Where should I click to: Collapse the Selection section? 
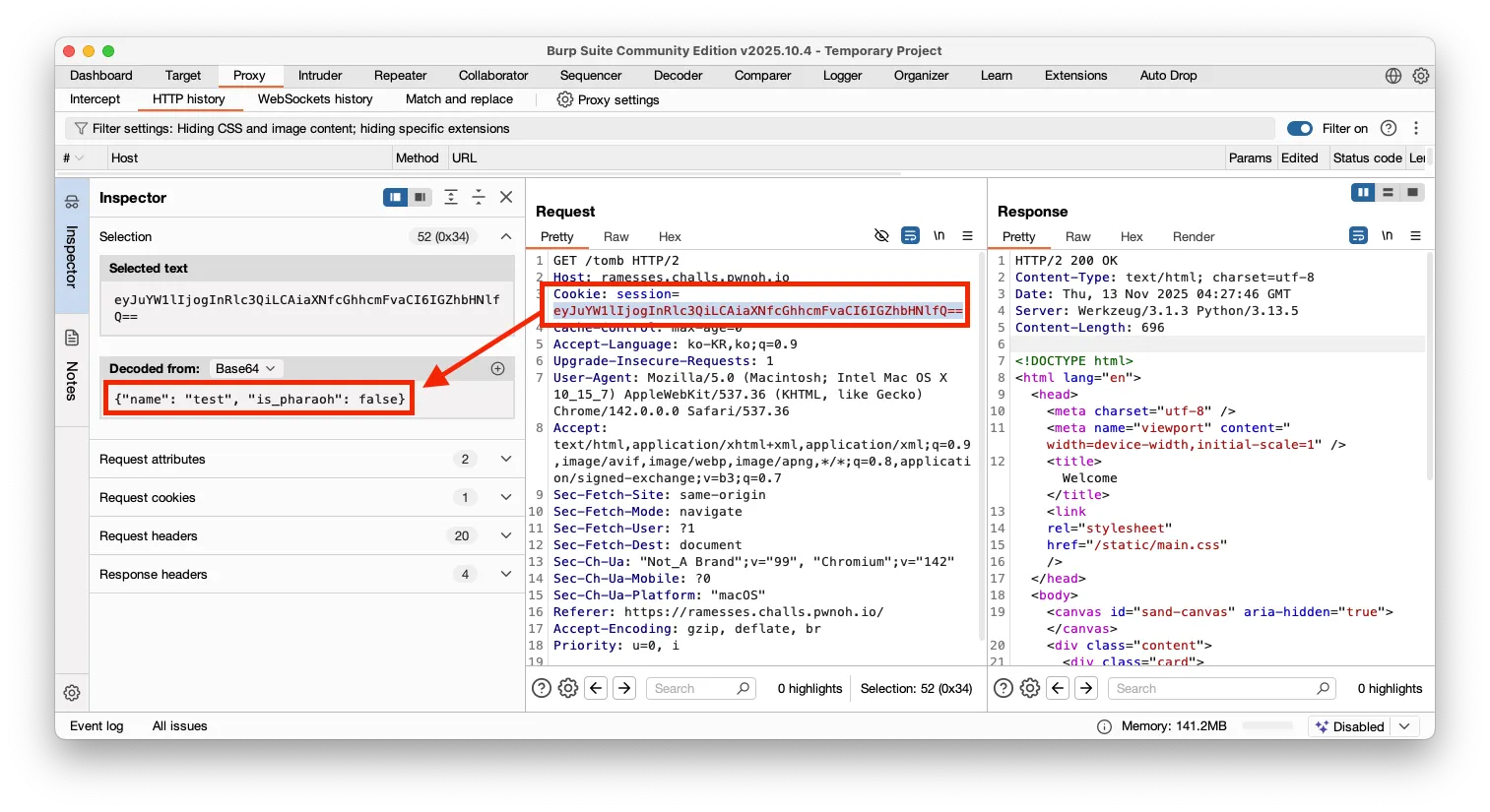[506, 236]
